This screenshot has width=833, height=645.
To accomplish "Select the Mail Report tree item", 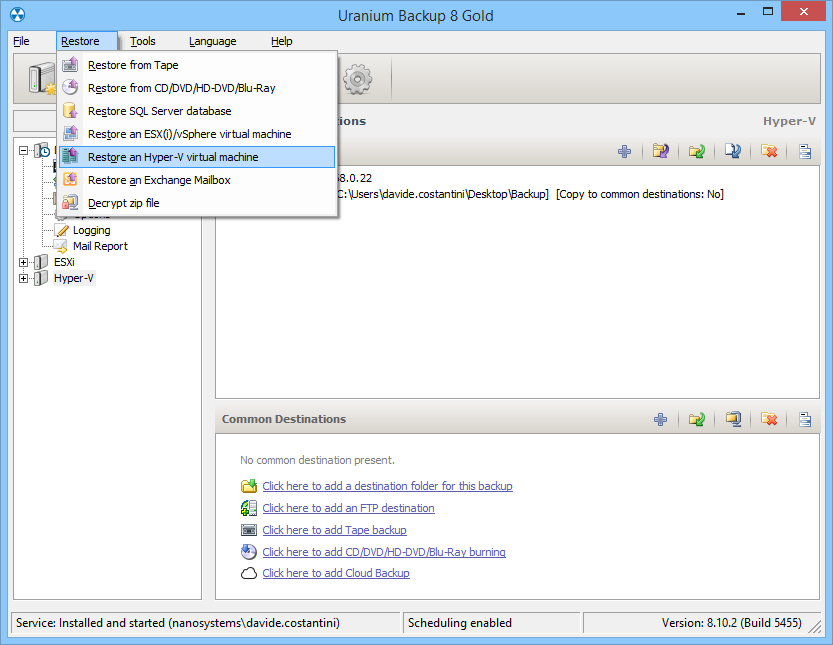I will [x=100, y=246].
